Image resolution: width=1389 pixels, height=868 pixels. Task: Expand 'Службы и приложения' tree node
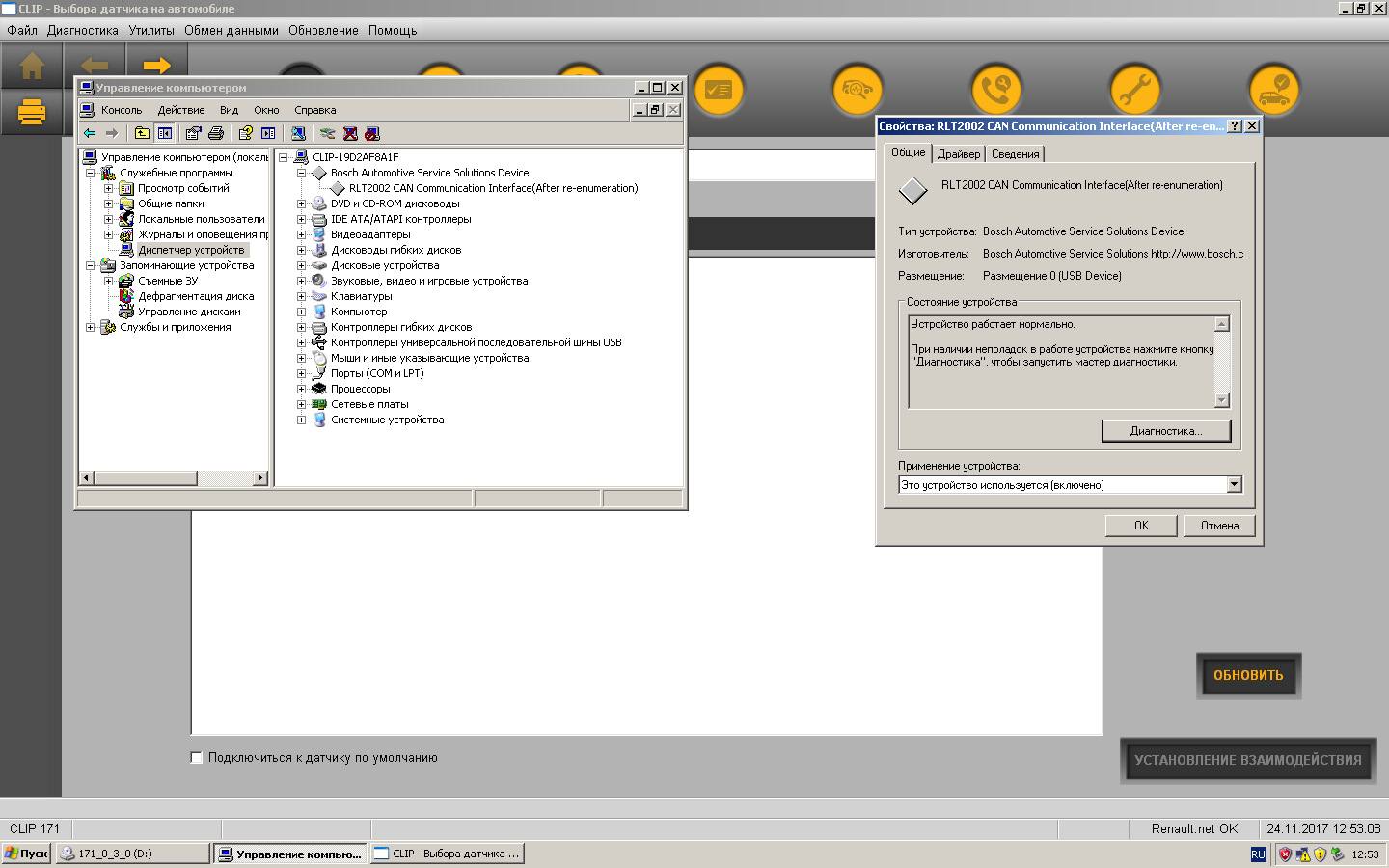(x=90, y=328)
